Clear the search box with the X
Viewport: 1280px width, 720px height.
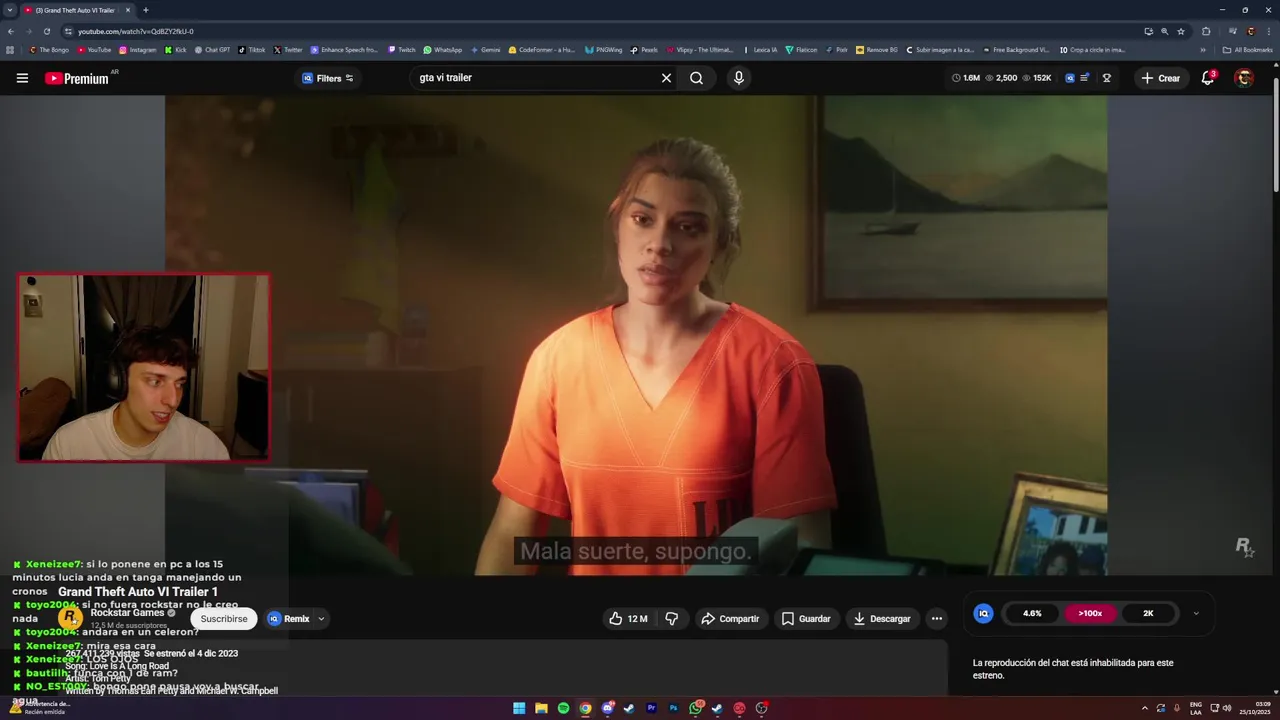(x=666, y=78)
